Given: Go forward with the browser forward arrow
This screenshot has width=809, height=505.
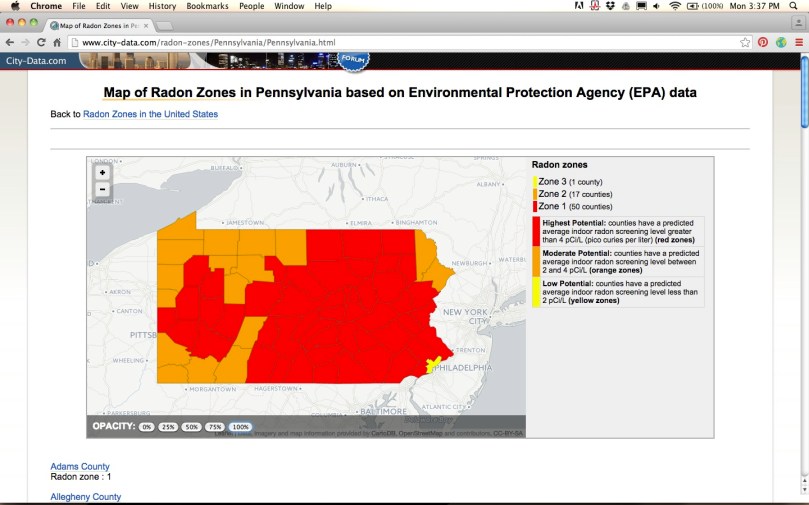Looking at the screenshot, I should click(x=25, y=42).
